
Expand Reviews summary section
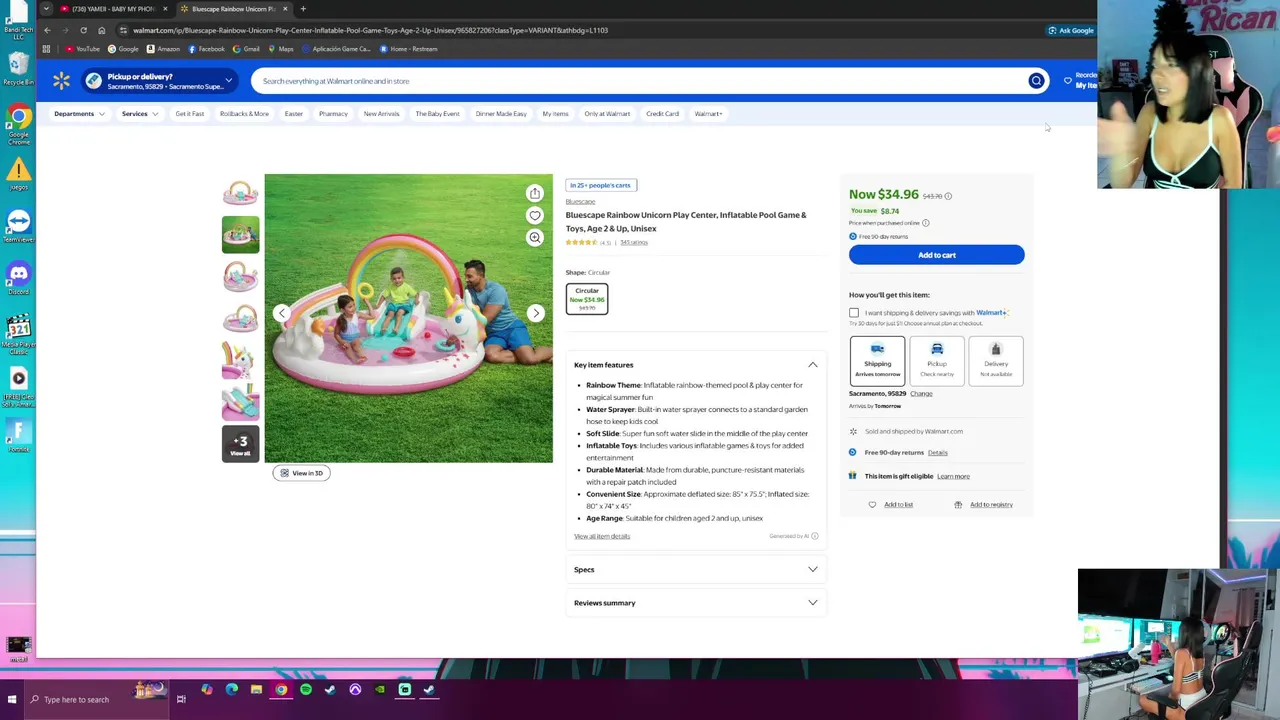[x=696, y=603]
